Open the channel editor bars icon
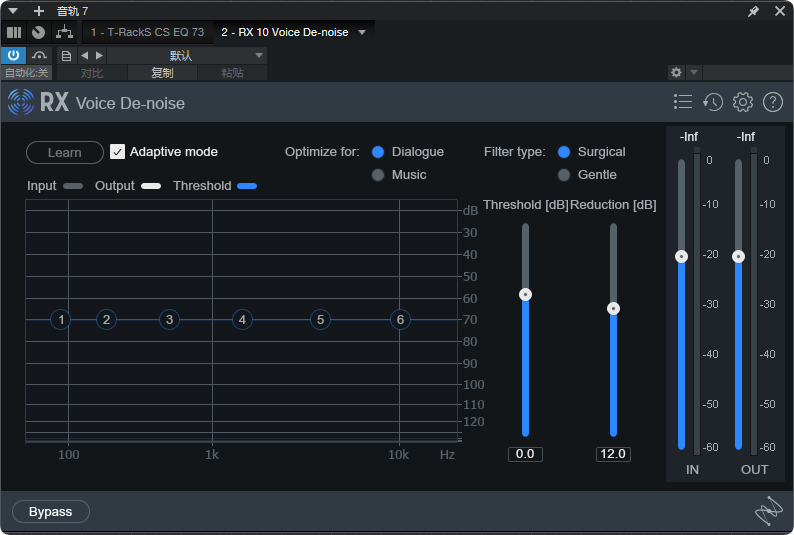Viewport: 794px width, 535px height. click(x=14, y=32)
